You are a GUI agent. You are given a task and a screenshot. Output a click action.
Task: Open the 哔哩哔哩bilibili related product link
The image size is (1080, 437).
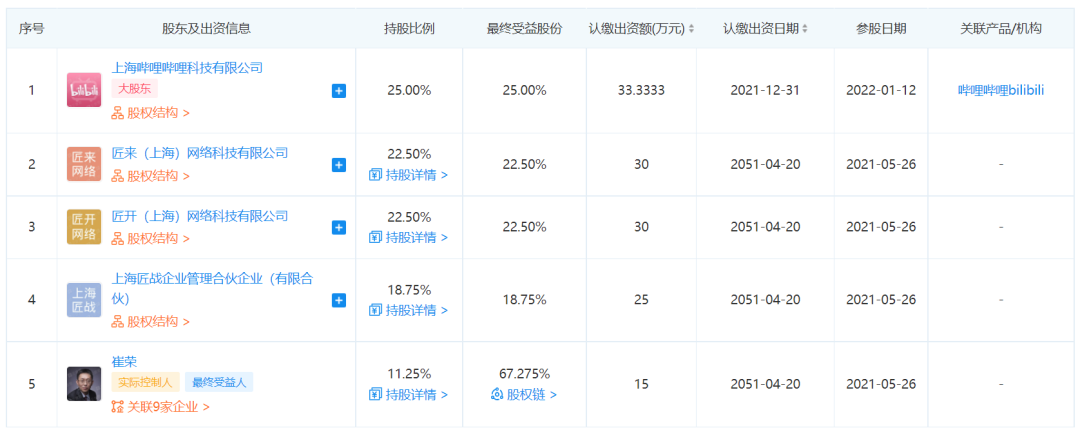1001,90
